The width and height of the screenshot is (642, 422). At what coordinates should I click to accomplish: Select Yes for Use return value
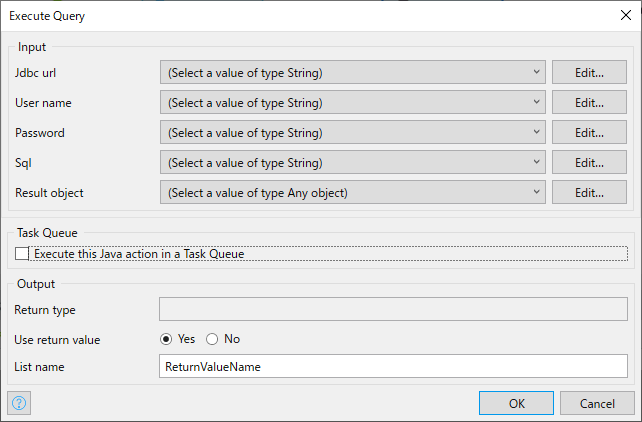(x=167, y=339)
